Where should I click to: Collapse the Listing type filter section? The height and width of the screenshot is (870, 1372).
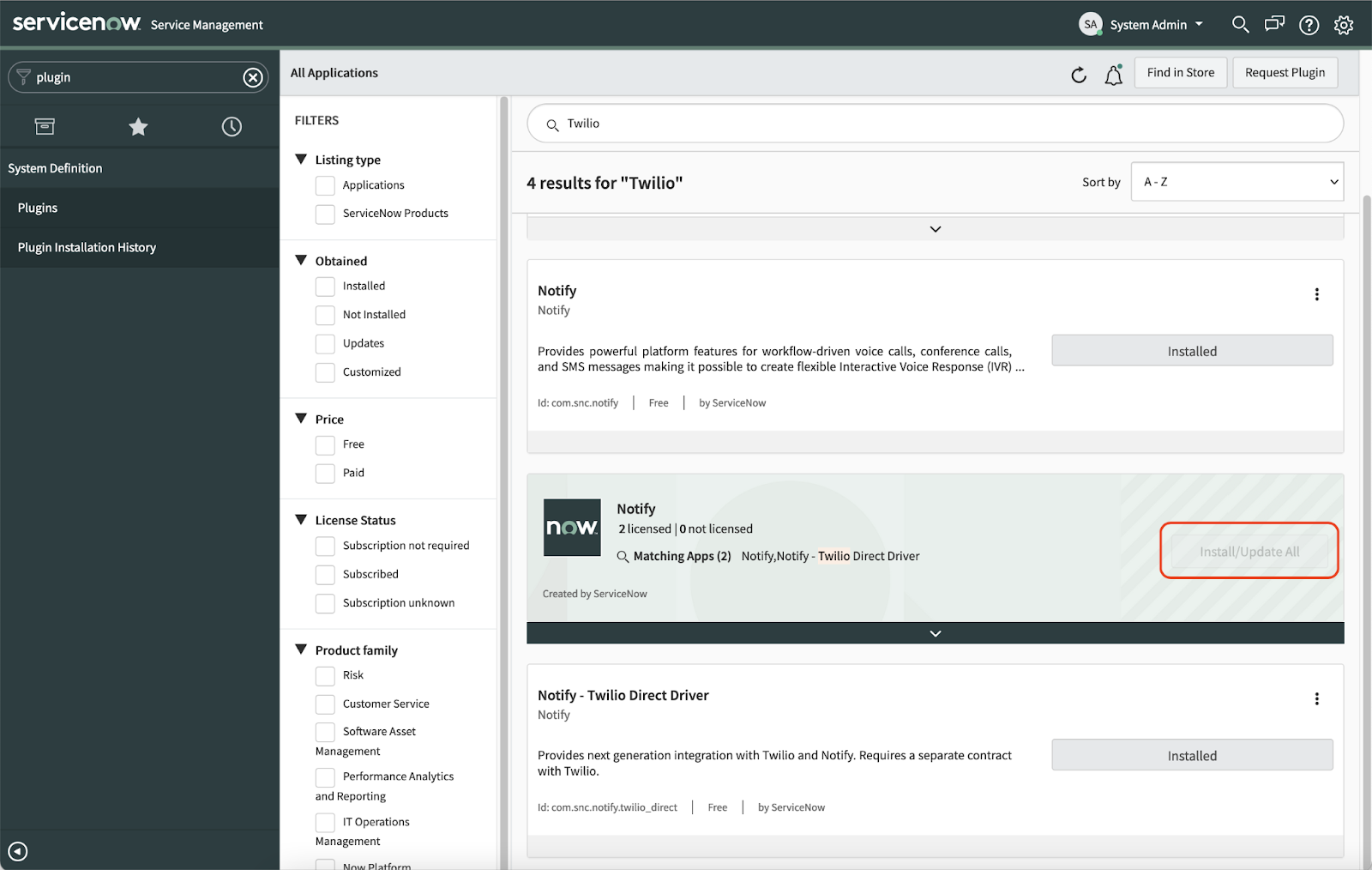[301, 159]
